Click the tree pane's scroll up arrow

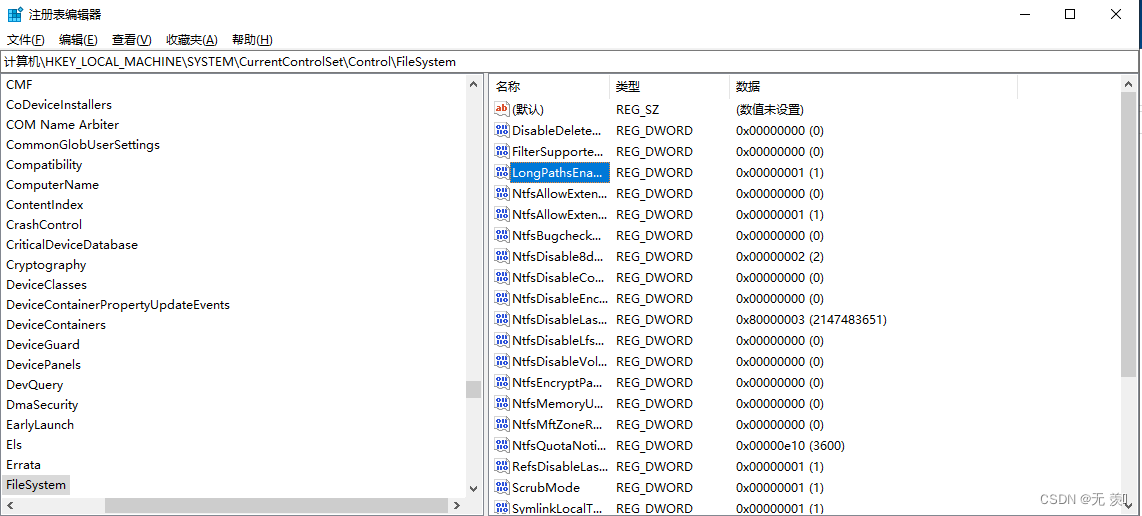point(474,85)
